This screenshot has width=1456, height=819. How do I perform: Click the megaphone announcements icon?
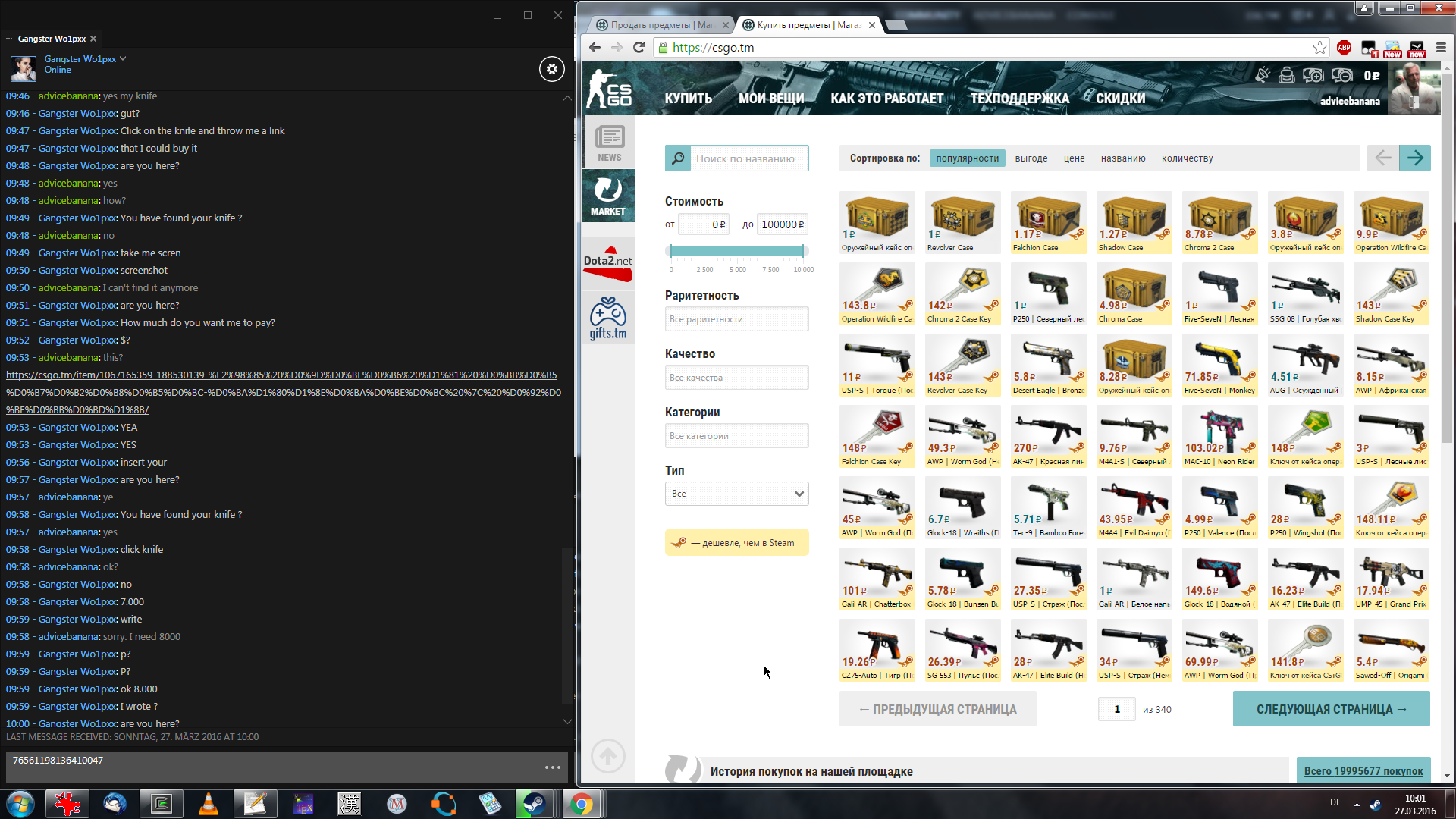click(x=1262, y=75)
